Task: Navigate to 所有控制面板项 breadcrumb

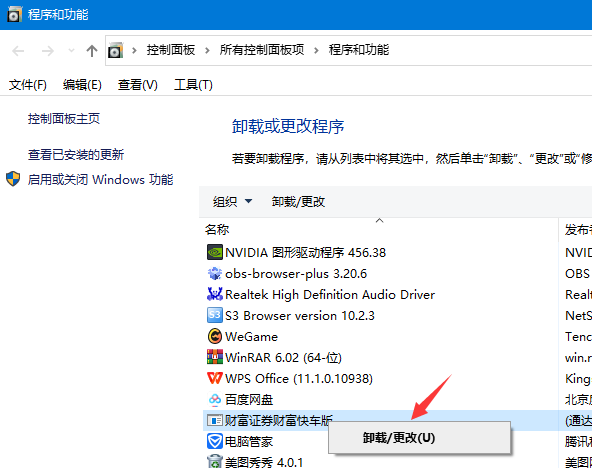Action: click(262, 50)
